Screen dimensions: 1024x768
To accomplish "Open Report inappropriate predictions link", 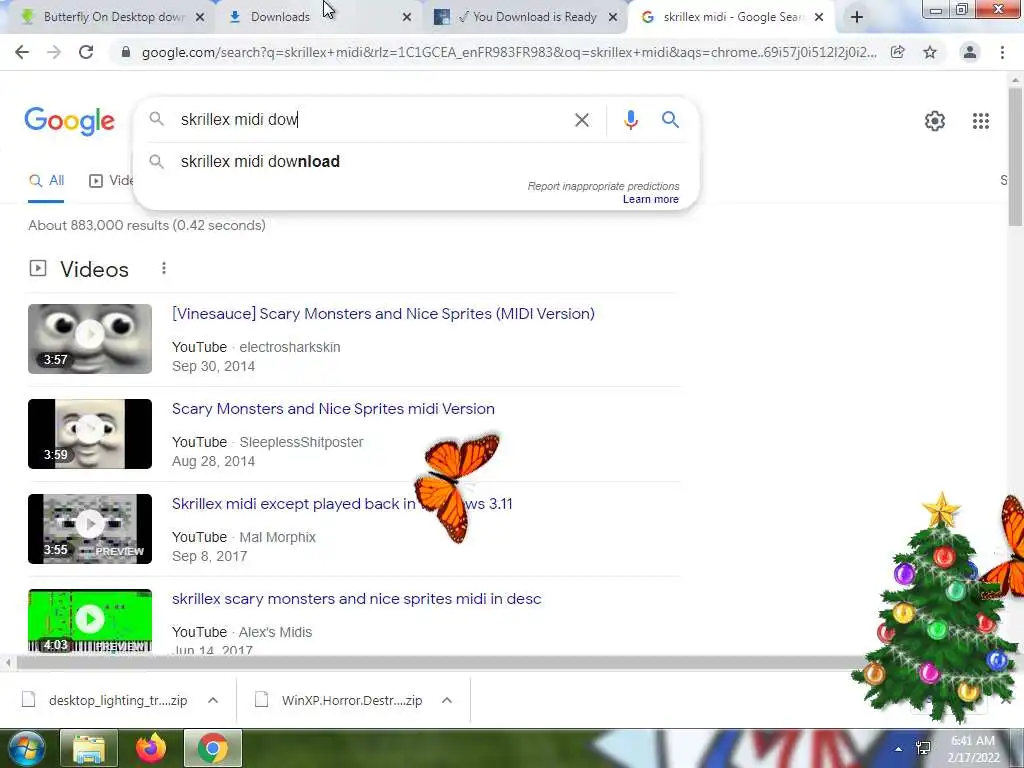I will point(603,186).
